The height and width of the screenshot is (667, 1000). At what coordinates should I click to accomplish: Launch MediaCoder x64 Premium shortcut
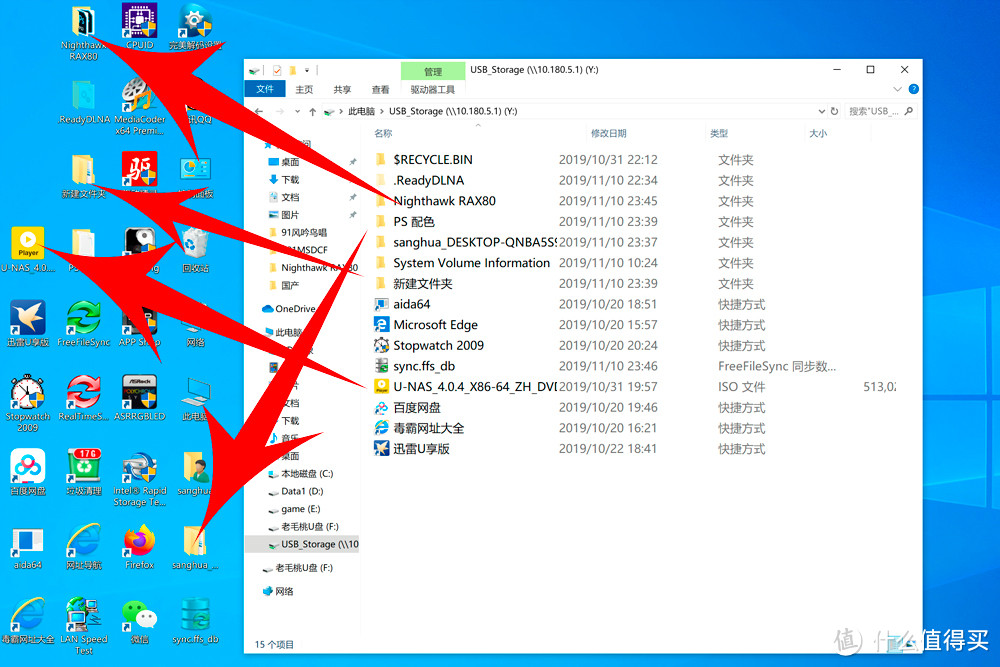pyautogui.click(x=140, y=105)
